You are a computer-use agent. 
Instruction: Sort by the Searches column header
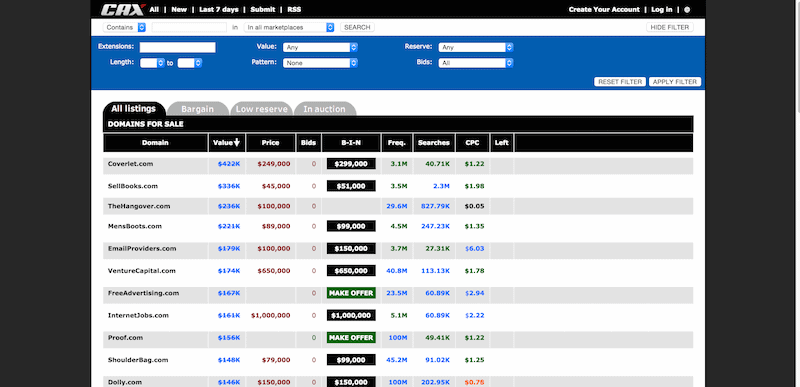(434, 143)
